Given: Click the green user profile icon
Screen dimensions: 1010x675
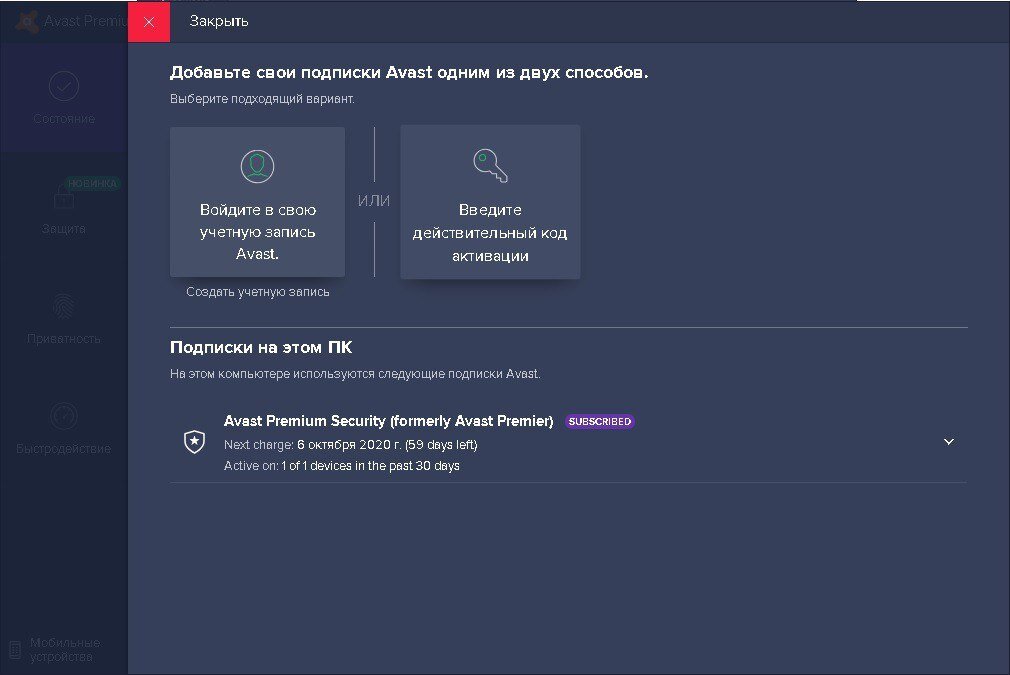Looking at the screenshot, I should pyautogui.click(x=258, y=166).
